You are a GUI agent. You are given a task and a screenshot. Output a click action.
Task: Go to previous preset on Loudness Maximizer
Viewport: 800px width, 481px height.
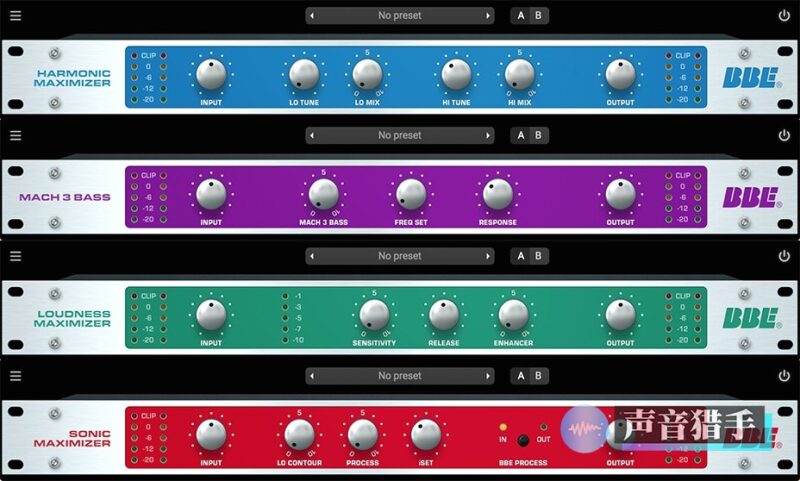312,256
